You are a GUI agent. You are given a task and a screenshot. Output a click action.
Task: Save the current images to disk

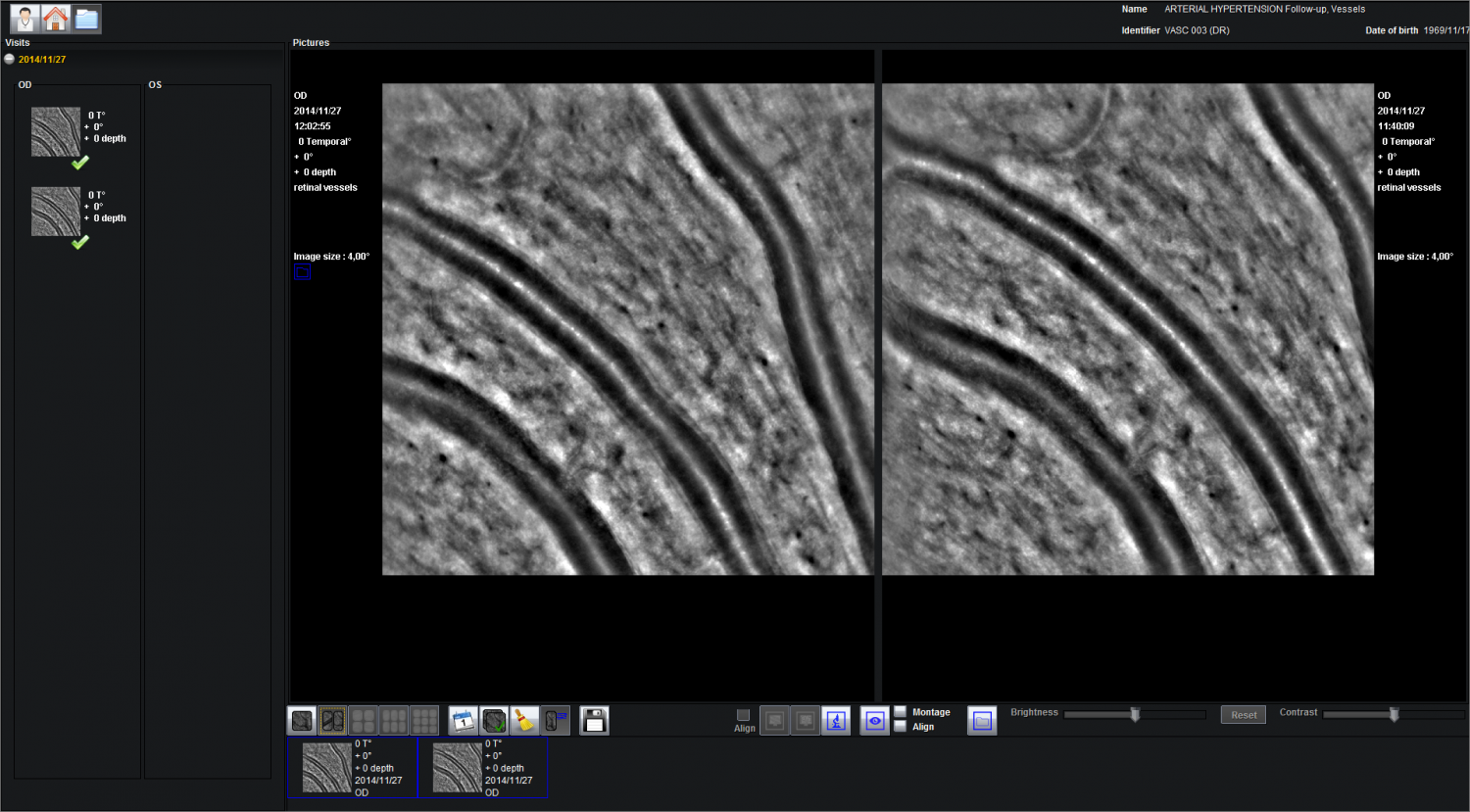click(593, 720)
